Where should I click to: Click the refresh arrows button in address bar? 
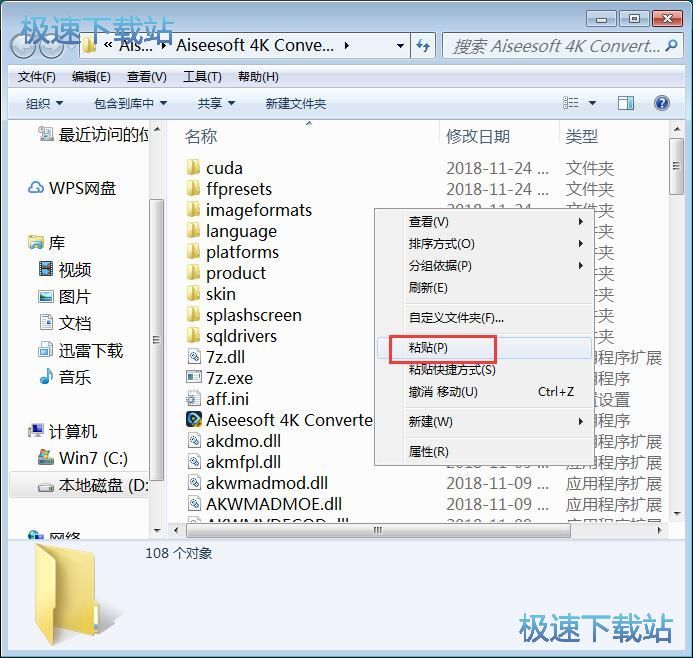pyautogui.click(x=423, y=46)
